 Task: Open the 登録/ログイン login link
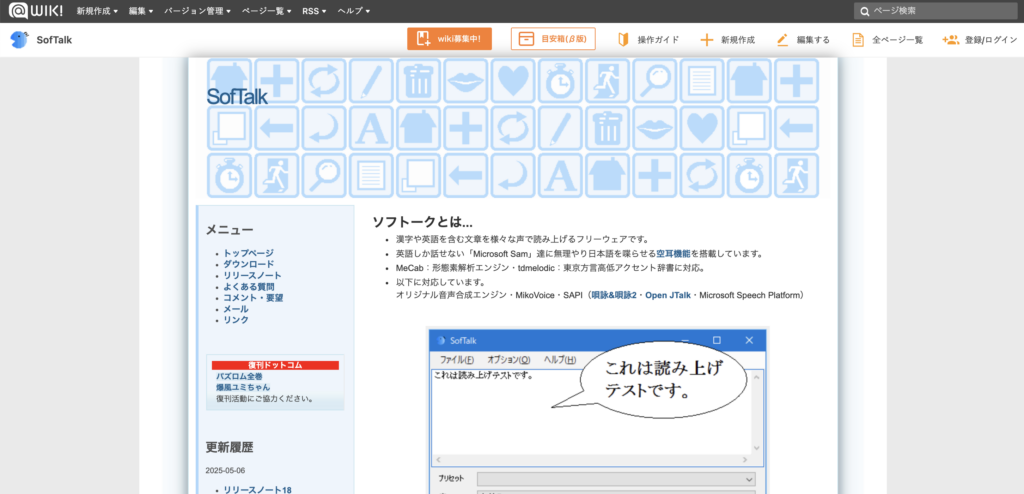click(x=980, y=40)
